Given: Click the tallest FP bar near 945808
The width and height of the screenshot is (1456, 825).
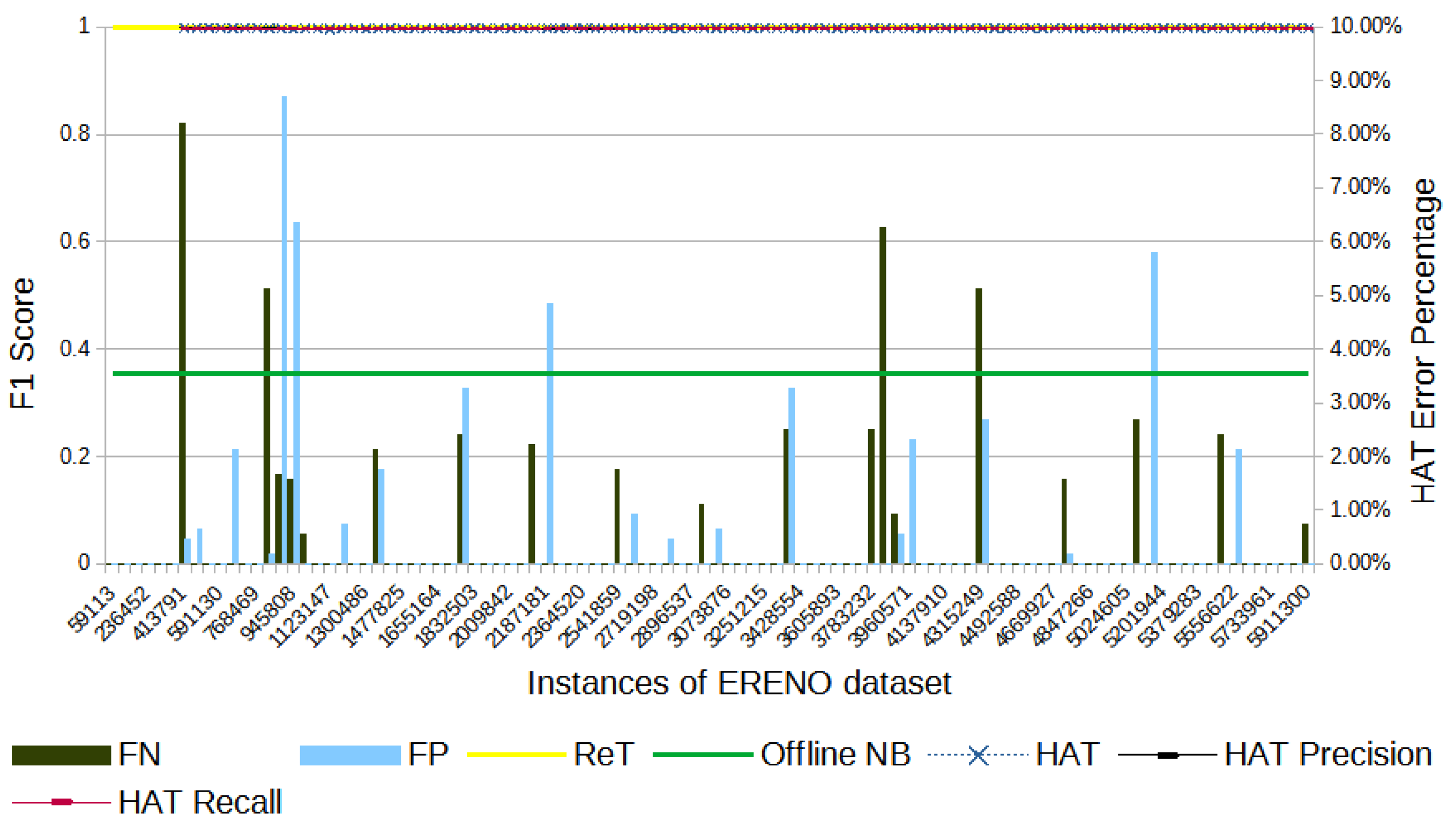Looking at the screenshot, I should [284, 330].
